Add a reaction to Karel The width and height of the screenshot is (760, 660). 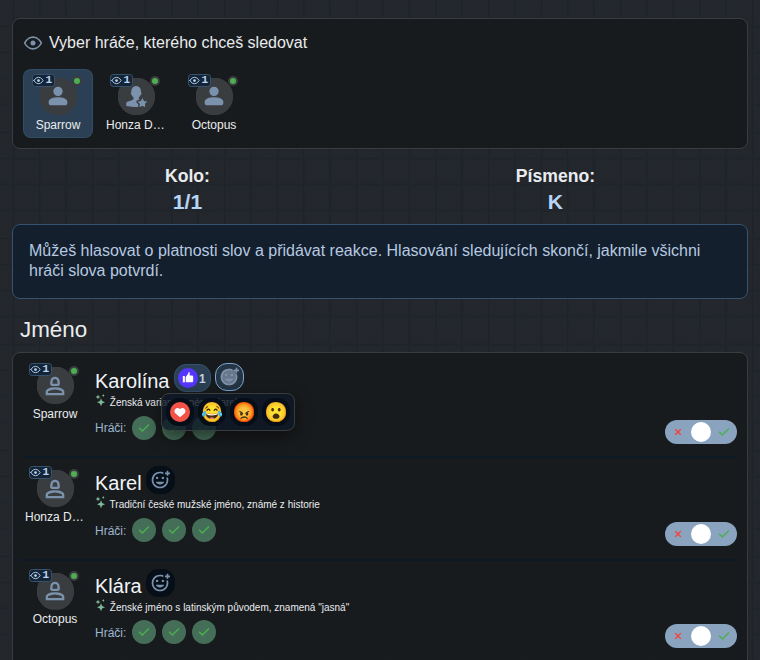click(160, 480)
